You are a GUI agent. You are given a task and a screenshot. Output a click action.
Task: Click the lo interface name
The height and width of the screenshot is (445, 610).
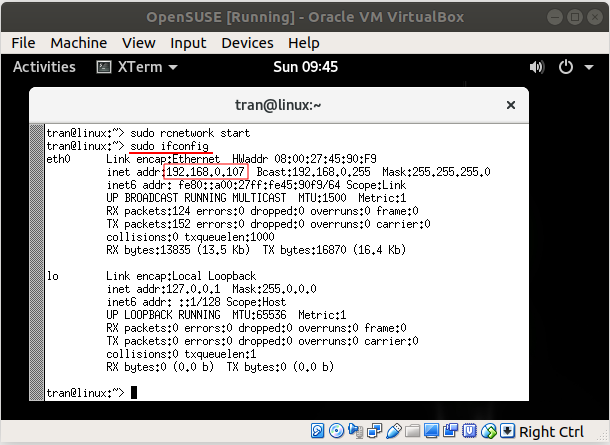click(53, 276)
